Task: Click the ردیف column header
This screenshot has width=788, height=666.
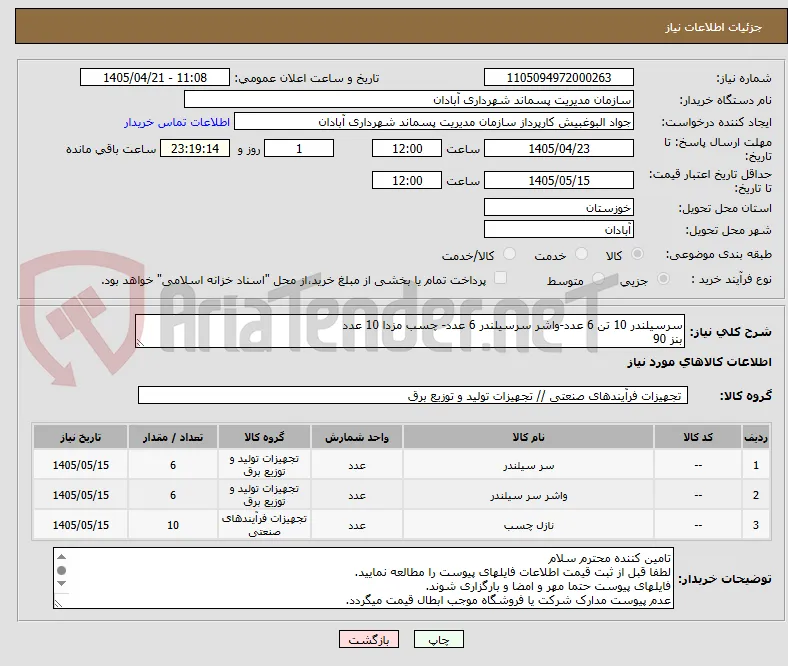Action: [756, 437]
